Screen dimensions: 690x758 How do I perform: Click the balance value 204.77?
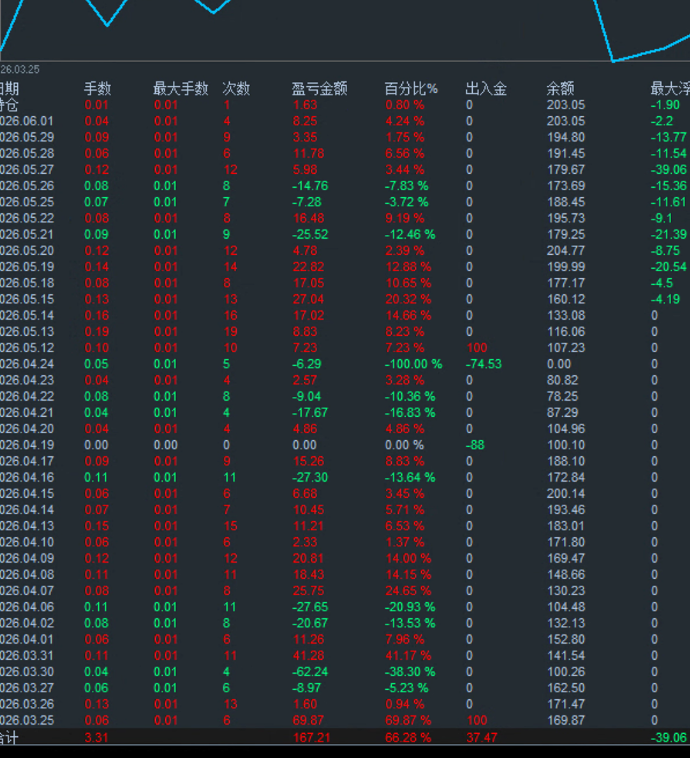[566, 250]
